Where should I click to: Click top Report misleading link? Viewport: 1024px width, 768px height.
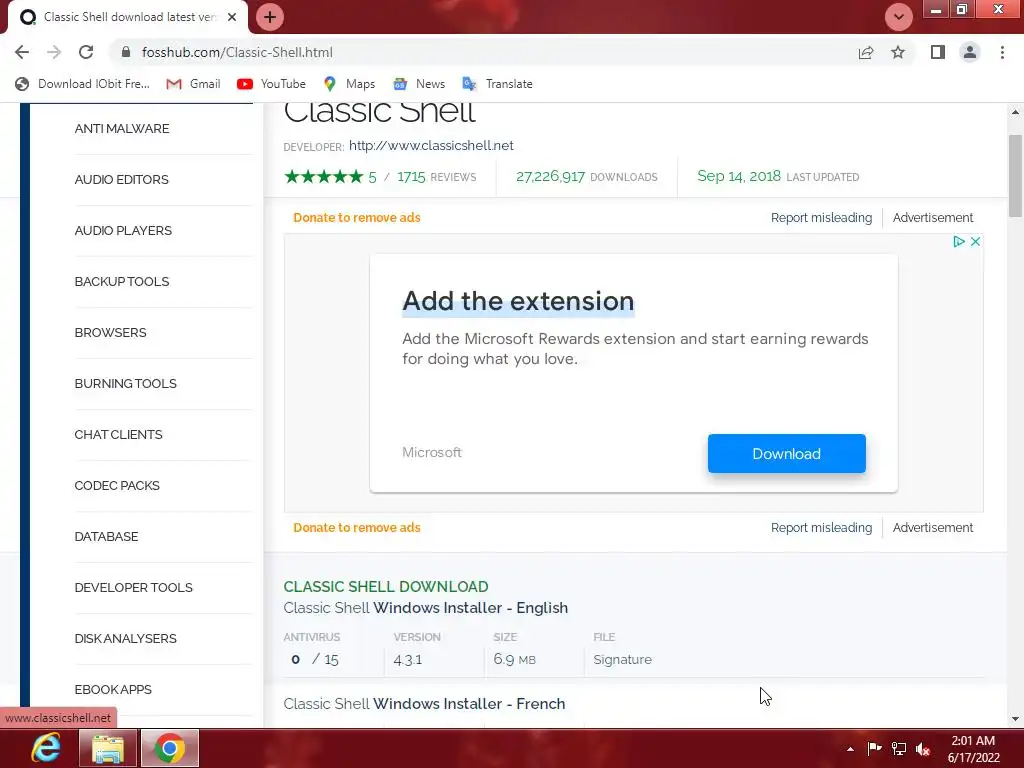(821, 217)
